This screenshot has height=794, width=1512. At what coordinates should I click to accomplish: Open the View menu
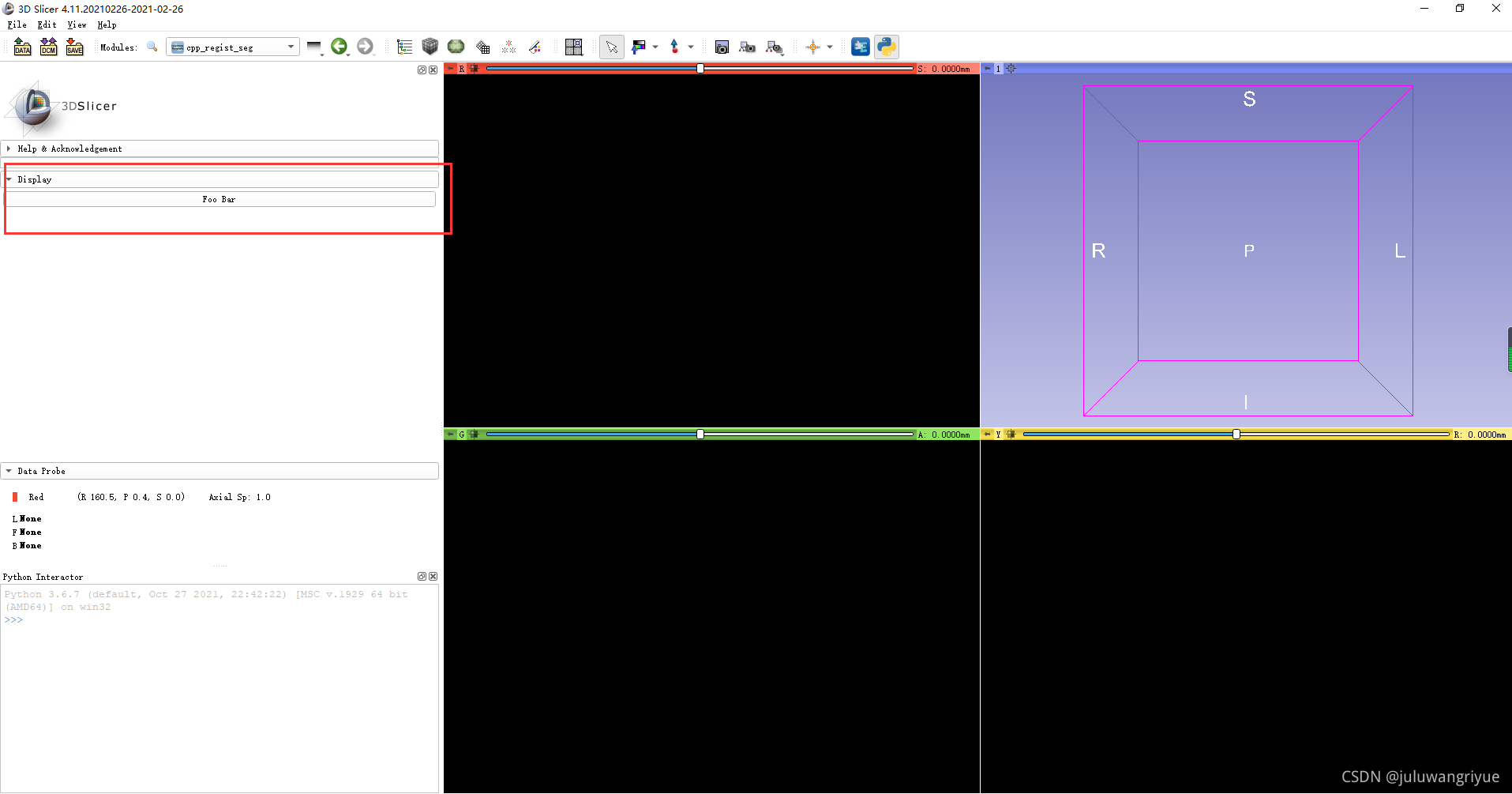tap(77, 24)
